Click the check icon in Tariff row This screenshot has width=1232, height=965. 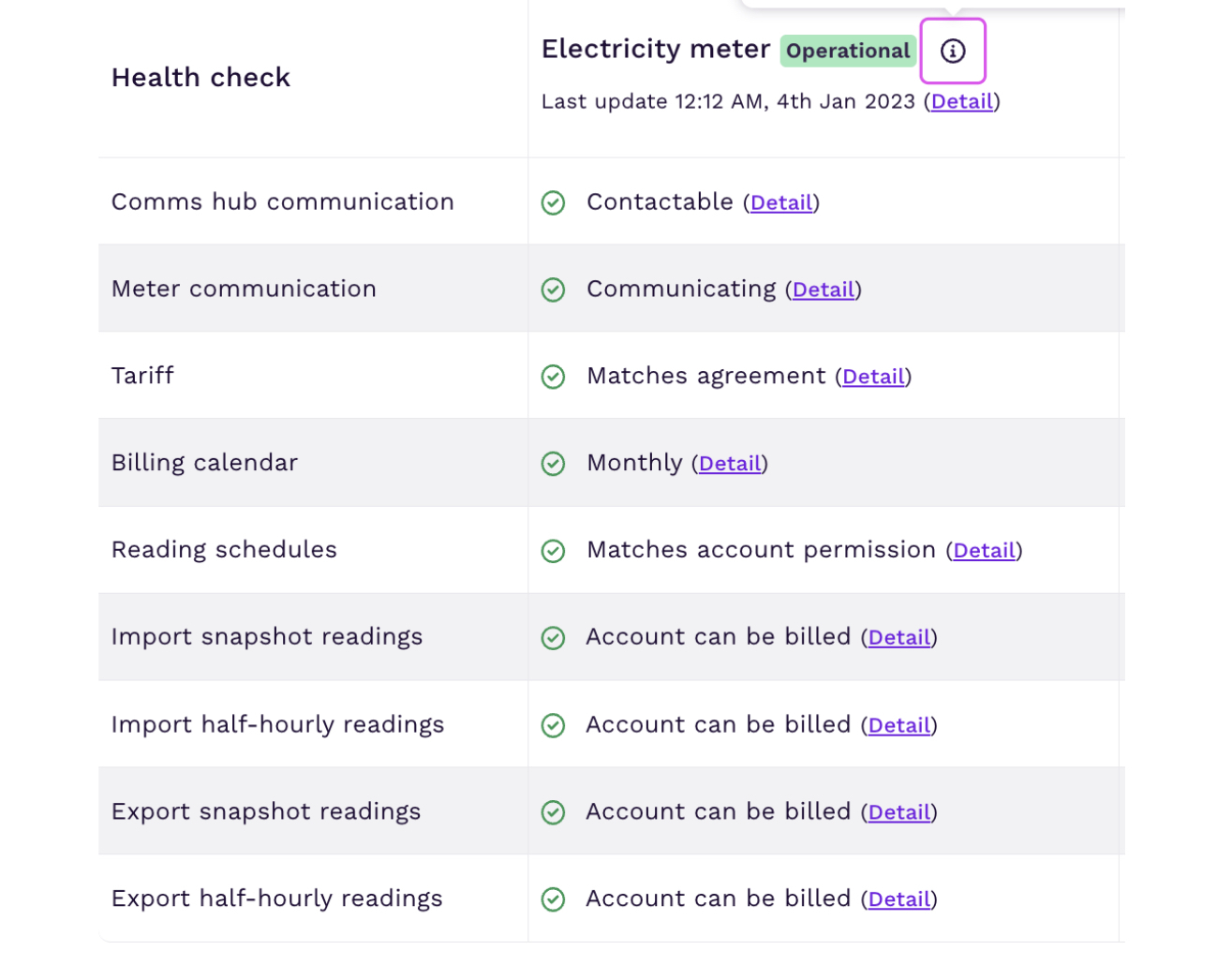point(553,377)
